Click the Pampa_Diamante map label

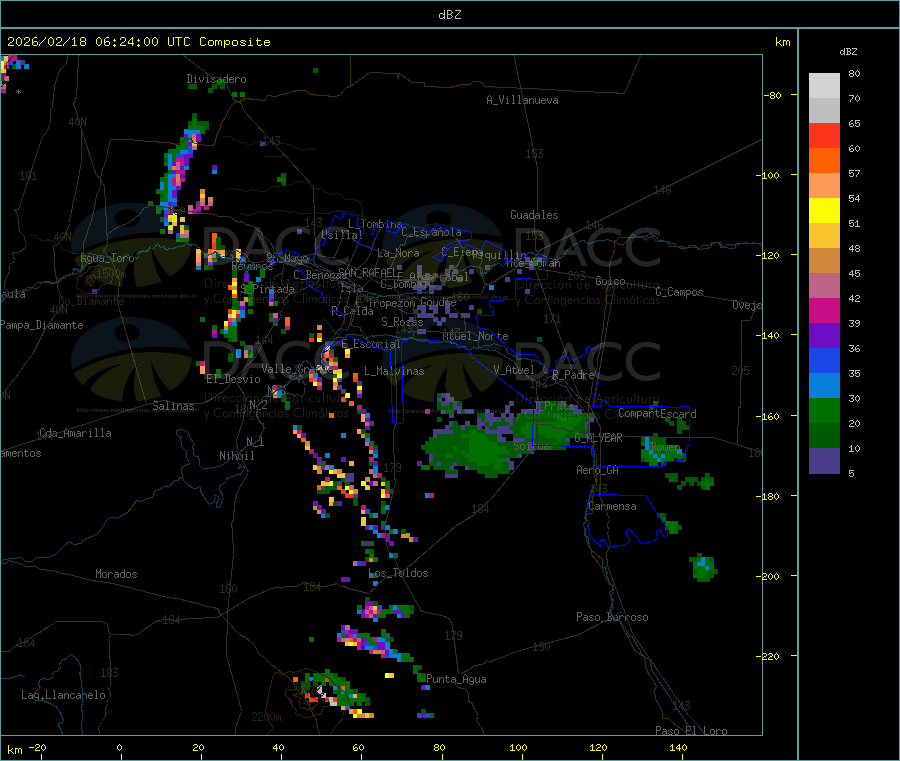pos(42,325)
